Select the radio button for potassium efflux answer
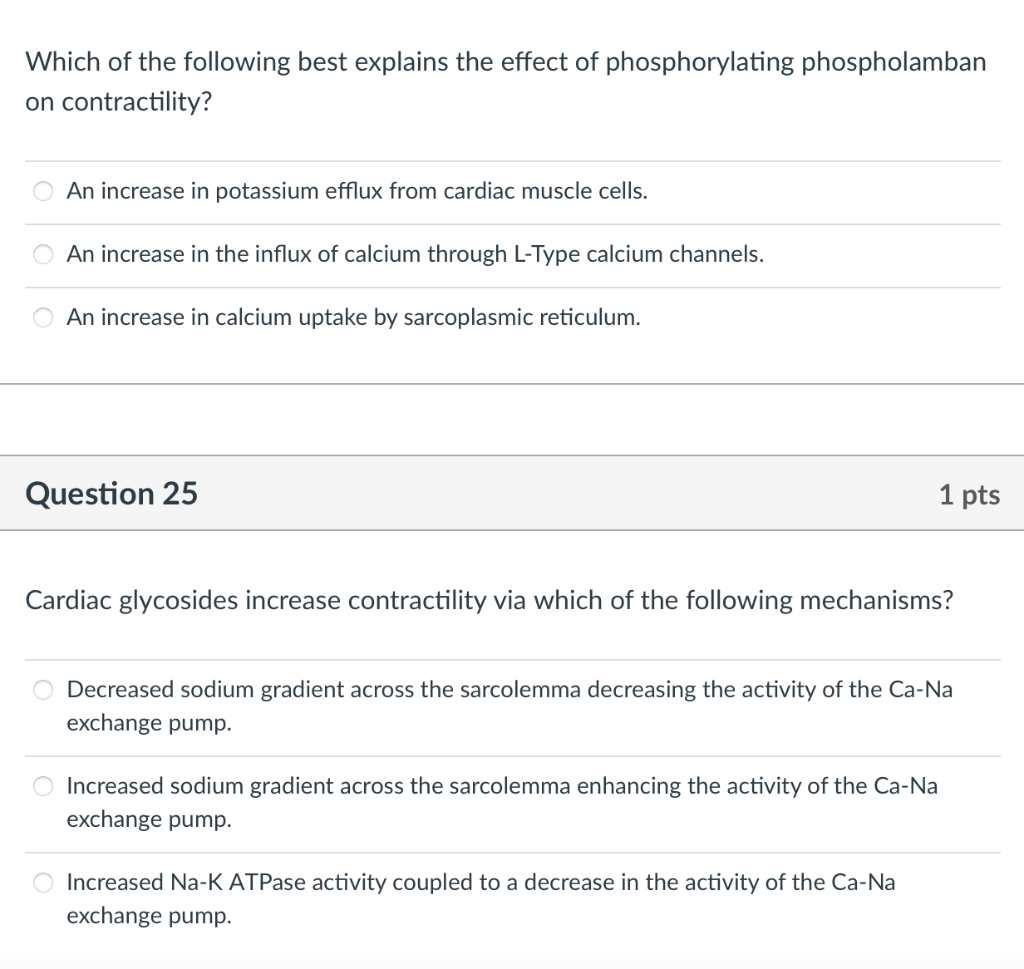Image resolution: width=1024 pixels, height=969 pixels. point(43,192)
